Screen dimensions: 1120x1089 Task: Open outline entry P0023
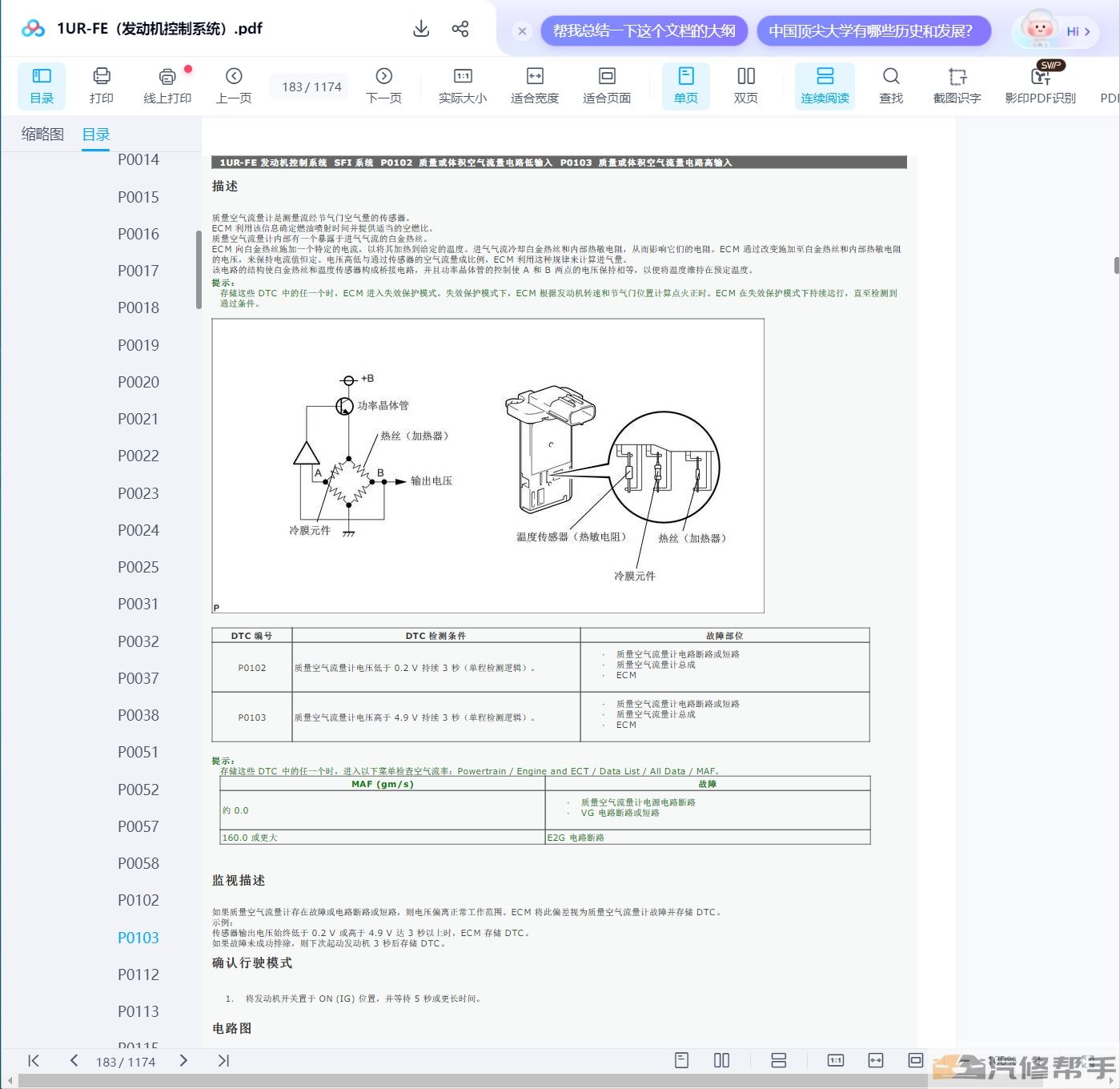(138, 493)
